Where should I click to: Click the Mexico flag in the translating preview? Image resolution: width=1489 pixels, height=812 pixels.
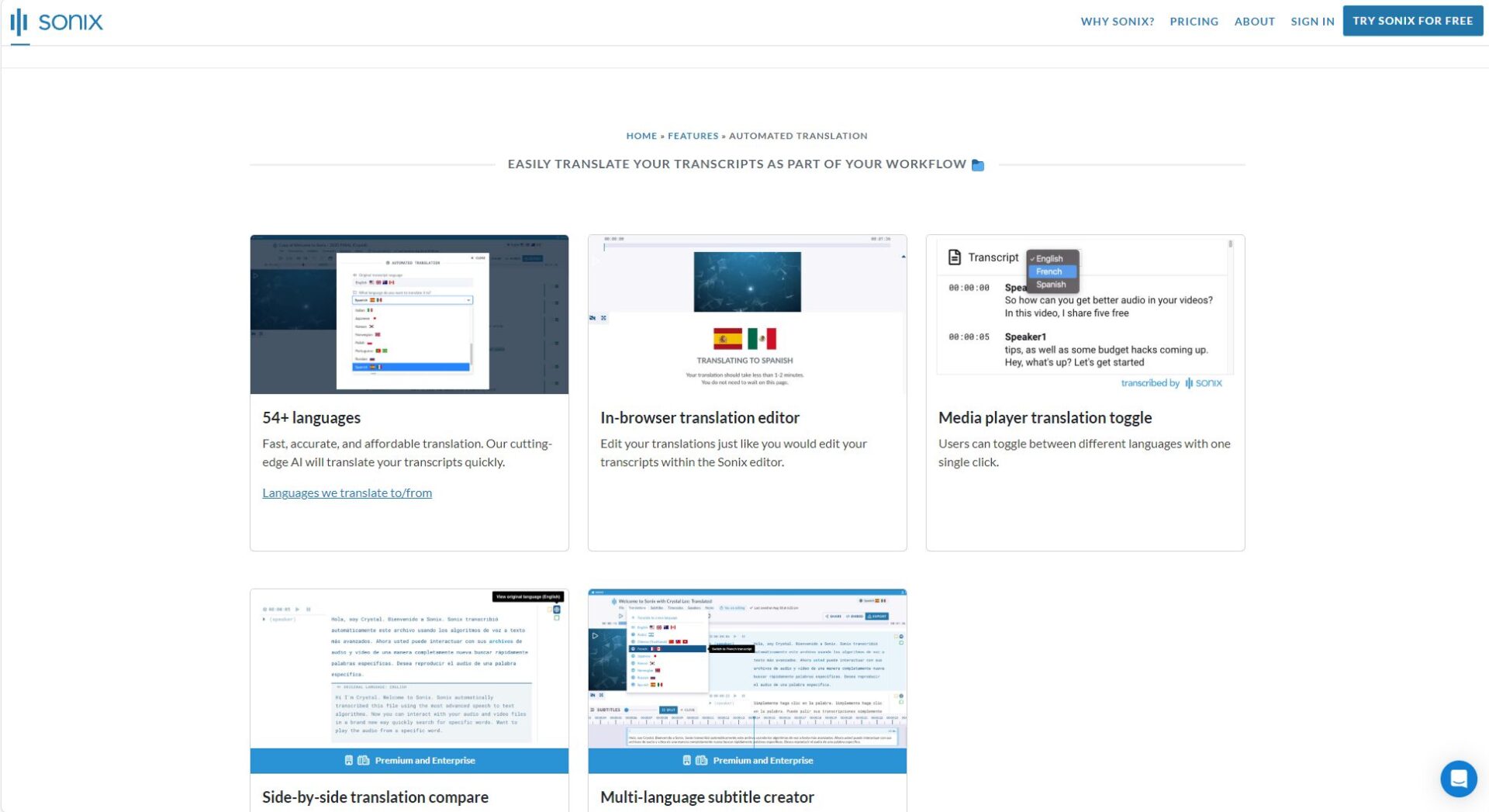[762, 339]
